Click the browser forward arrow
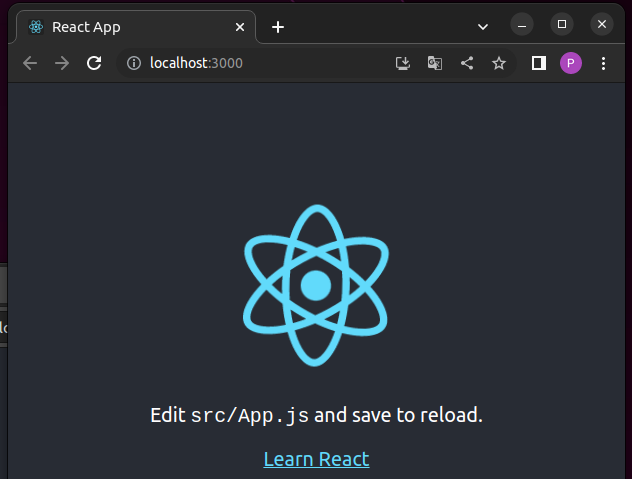 coord(62,63)
